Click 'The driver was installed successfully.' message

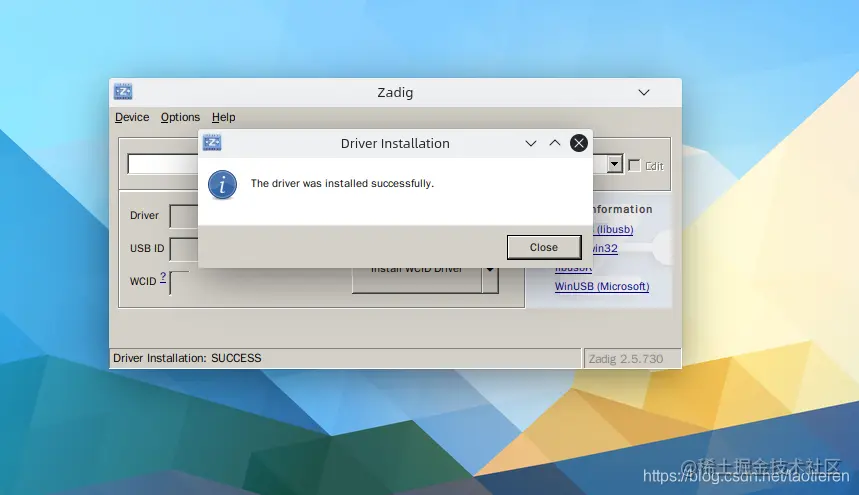click(x=342, y=183)
